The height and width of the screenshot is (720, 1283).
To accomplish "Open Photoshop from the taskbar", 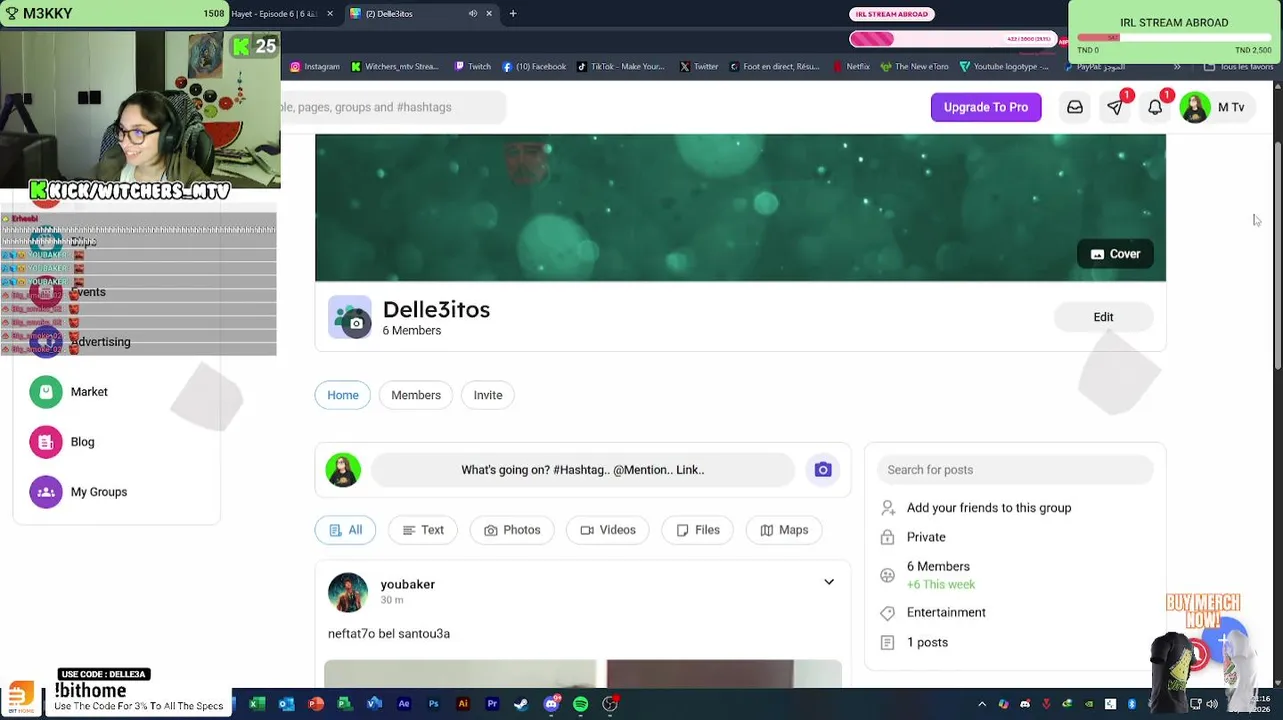I will click(x=433, y=704).
